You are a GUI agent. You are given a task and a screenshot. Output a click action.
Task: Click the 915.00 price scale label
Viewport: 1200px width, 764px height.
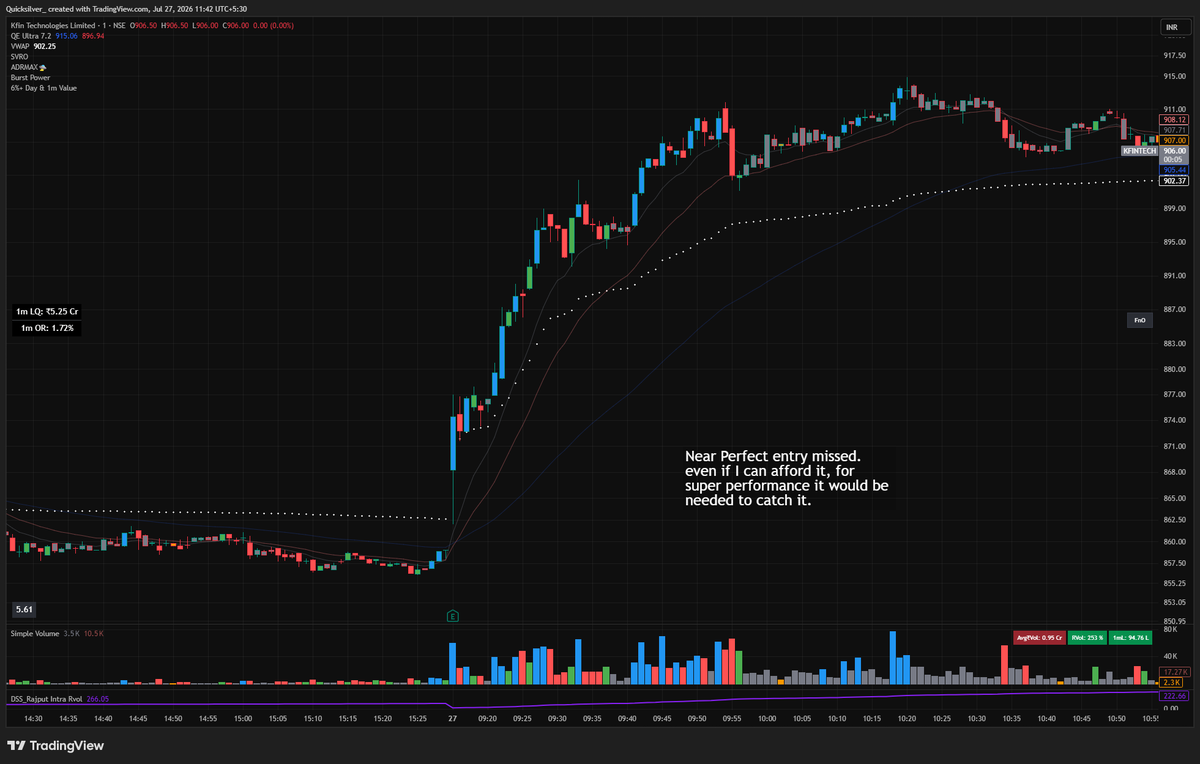pyautogui.click(x=1173, y=76)
